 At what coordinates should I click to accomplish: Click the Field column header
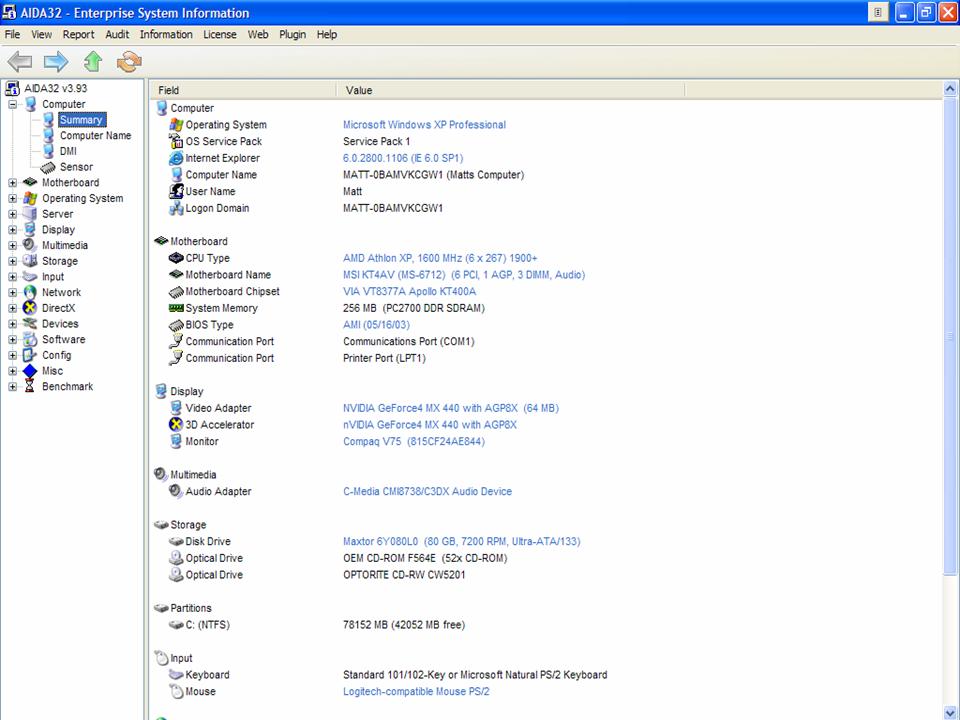pyautogui.click(x=244, y=90)
